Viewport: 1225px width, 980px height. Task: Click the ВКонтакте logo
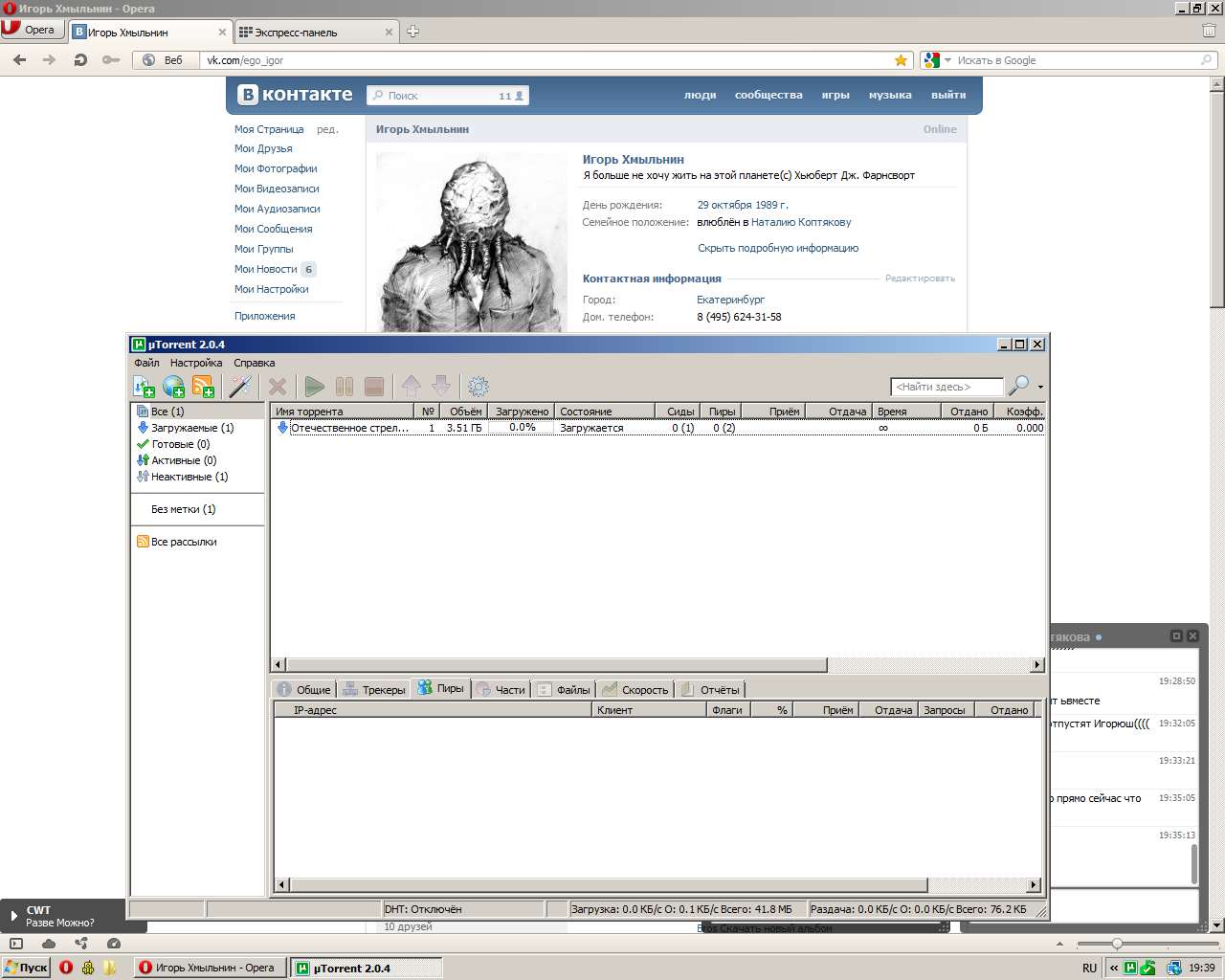(296, 95)
